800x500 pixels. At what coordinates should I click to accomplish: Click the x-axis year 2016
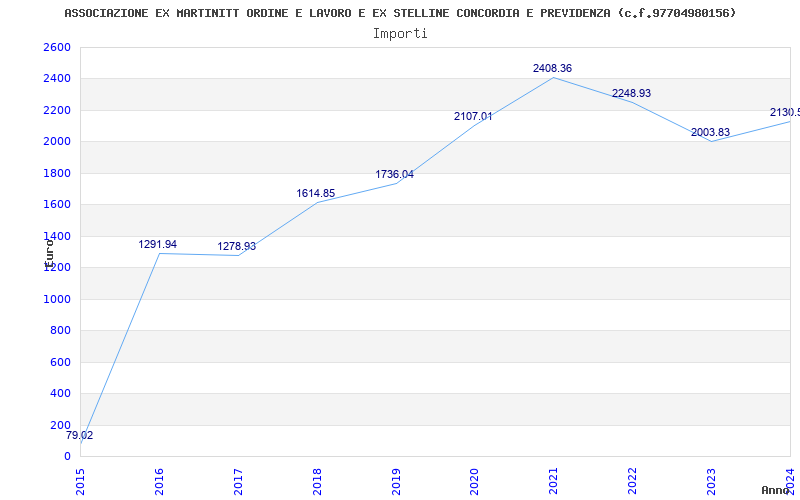pos(159,482)
